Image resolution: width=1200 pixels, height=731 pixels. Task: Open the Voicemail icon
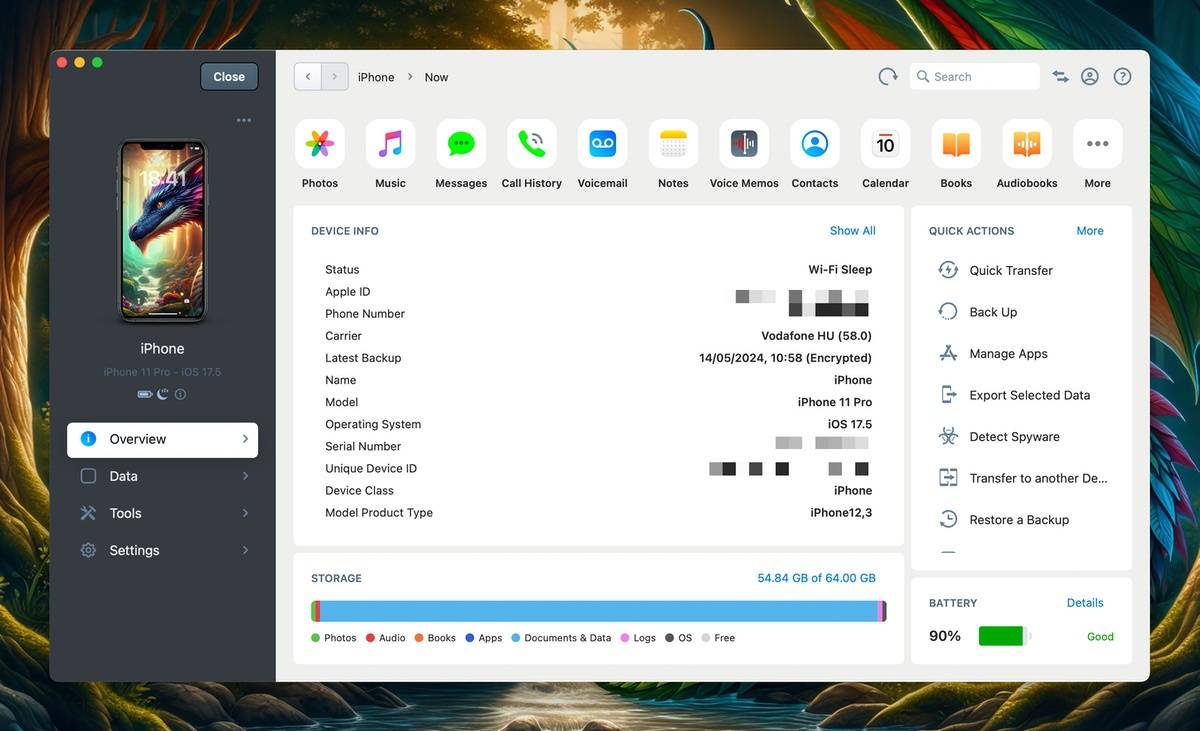click(x=603, y=144)
